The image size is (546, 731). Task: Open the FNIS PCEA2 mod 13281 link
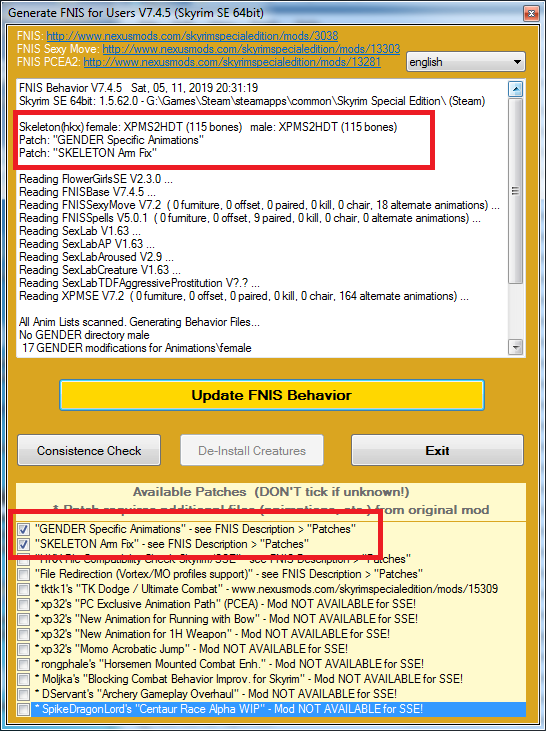(x=232, y=62)
